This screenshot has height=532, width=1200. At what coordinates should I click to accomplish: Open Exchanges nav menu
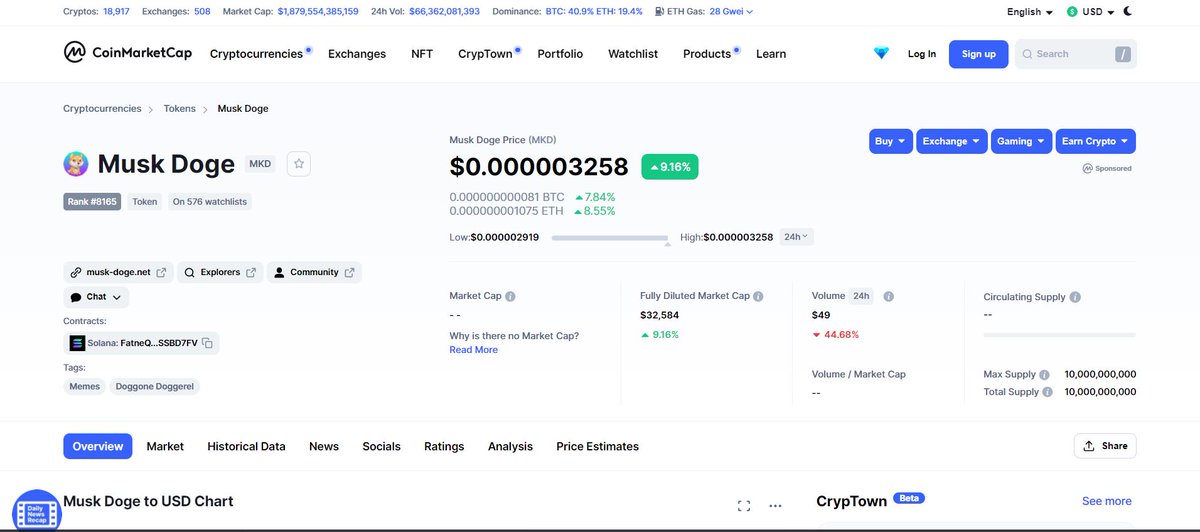click(x=357, y=54)
